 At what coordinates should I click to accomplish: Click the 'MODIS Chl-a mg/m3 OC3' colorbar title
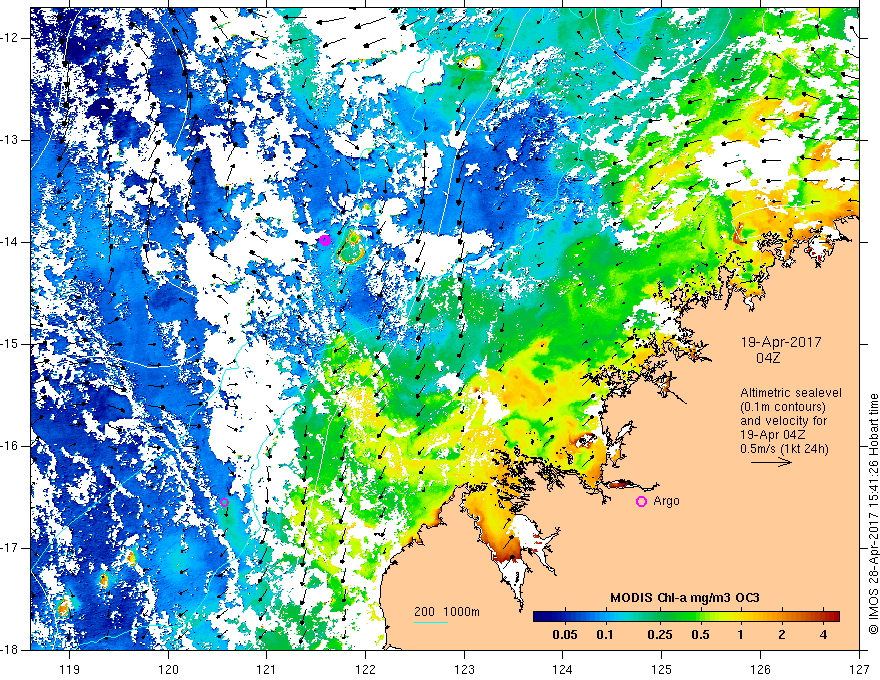[685, 598]
